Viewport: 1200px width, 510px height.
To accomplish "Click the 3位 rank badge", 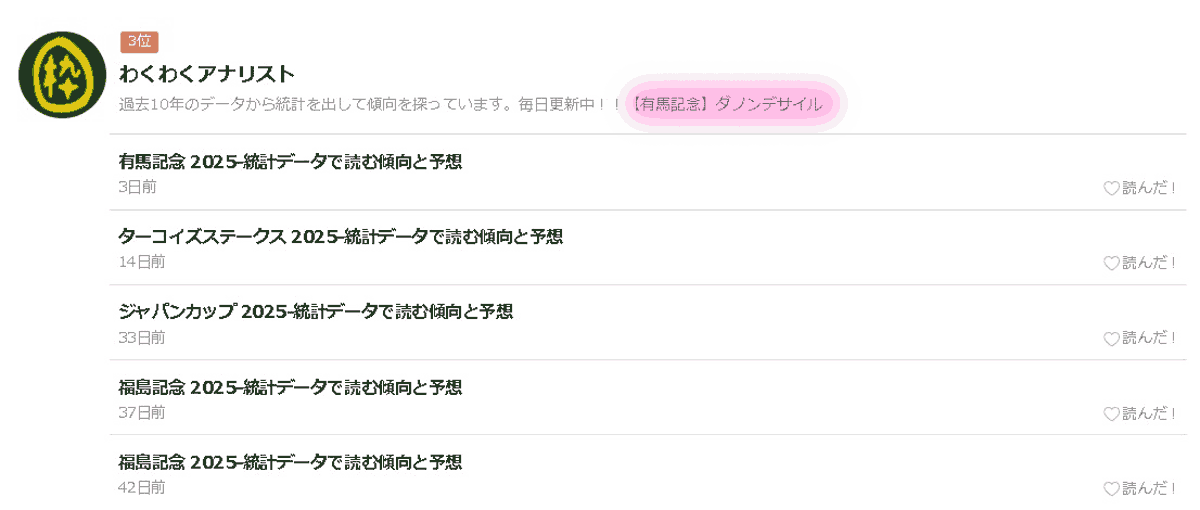I will click(x=139, y=41).
